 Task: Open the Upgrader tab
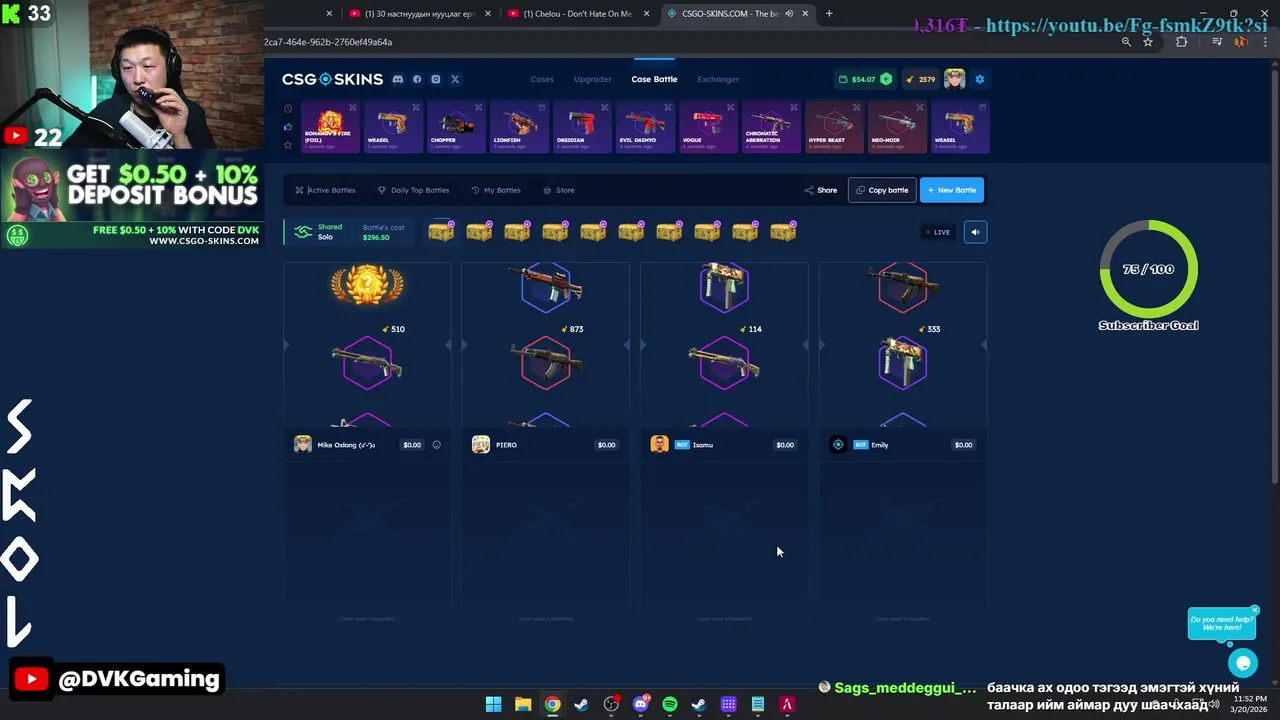pyautogui.click(x=592, y=79)
